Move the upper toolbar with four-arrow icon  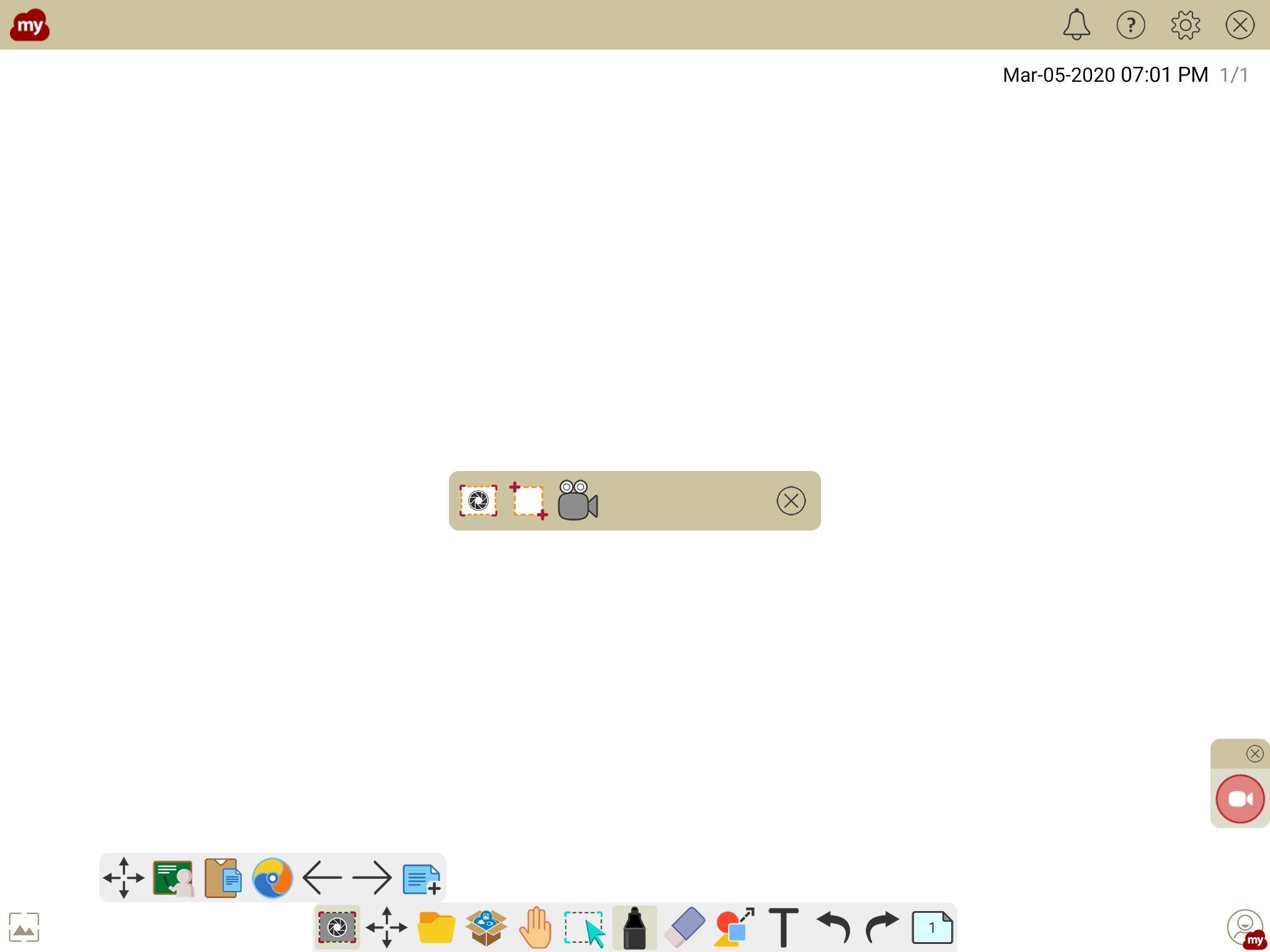[123, 878]
